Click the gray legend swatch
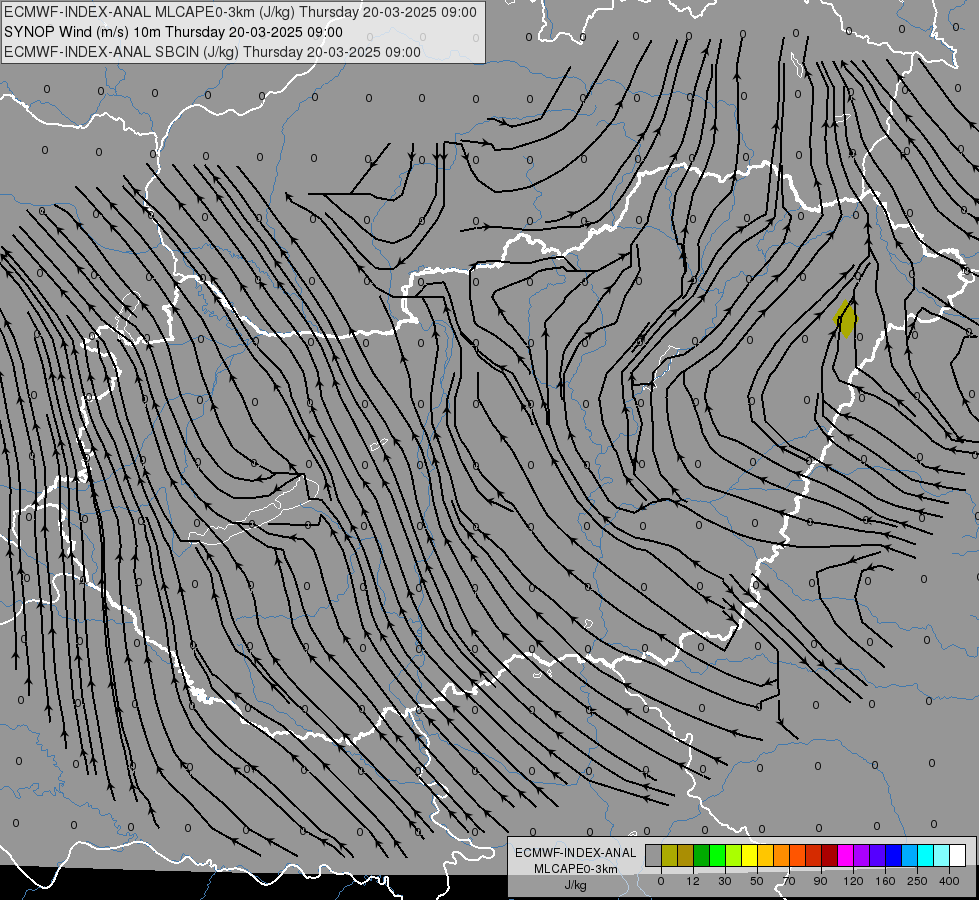The width and height of the screenshot is (979, 900). [x=654, y=855]
